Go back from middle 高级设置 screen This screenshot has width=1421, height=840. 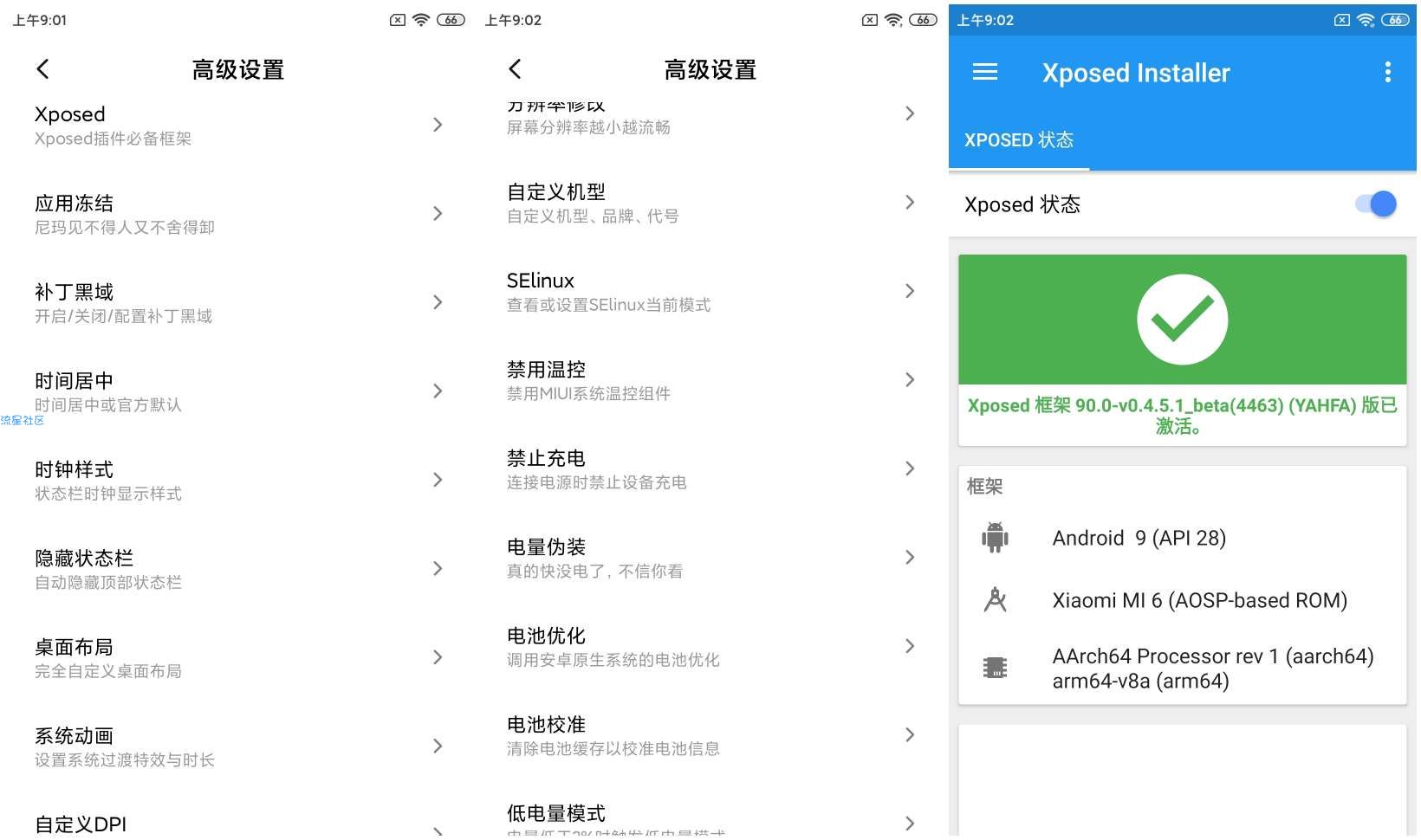pos(515,69)
